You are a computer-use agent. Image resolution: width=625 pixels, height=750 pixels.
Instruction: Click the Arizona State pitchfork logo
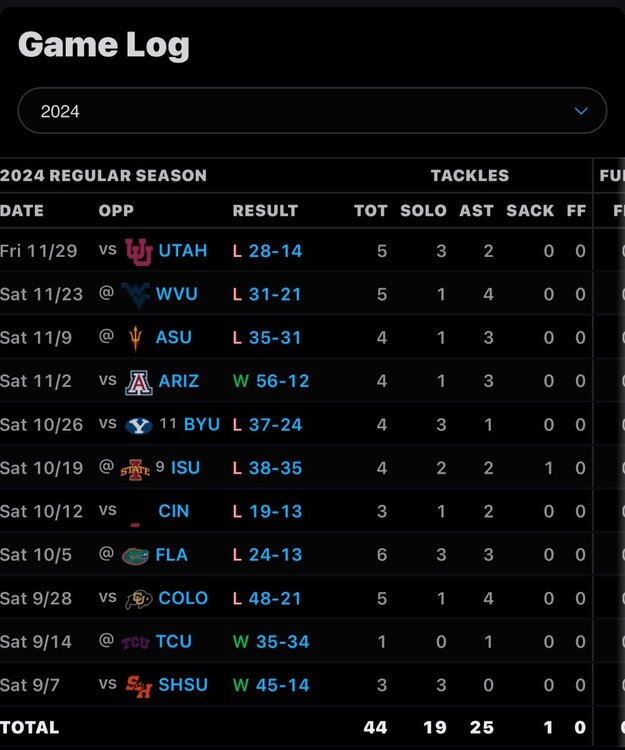136,338
